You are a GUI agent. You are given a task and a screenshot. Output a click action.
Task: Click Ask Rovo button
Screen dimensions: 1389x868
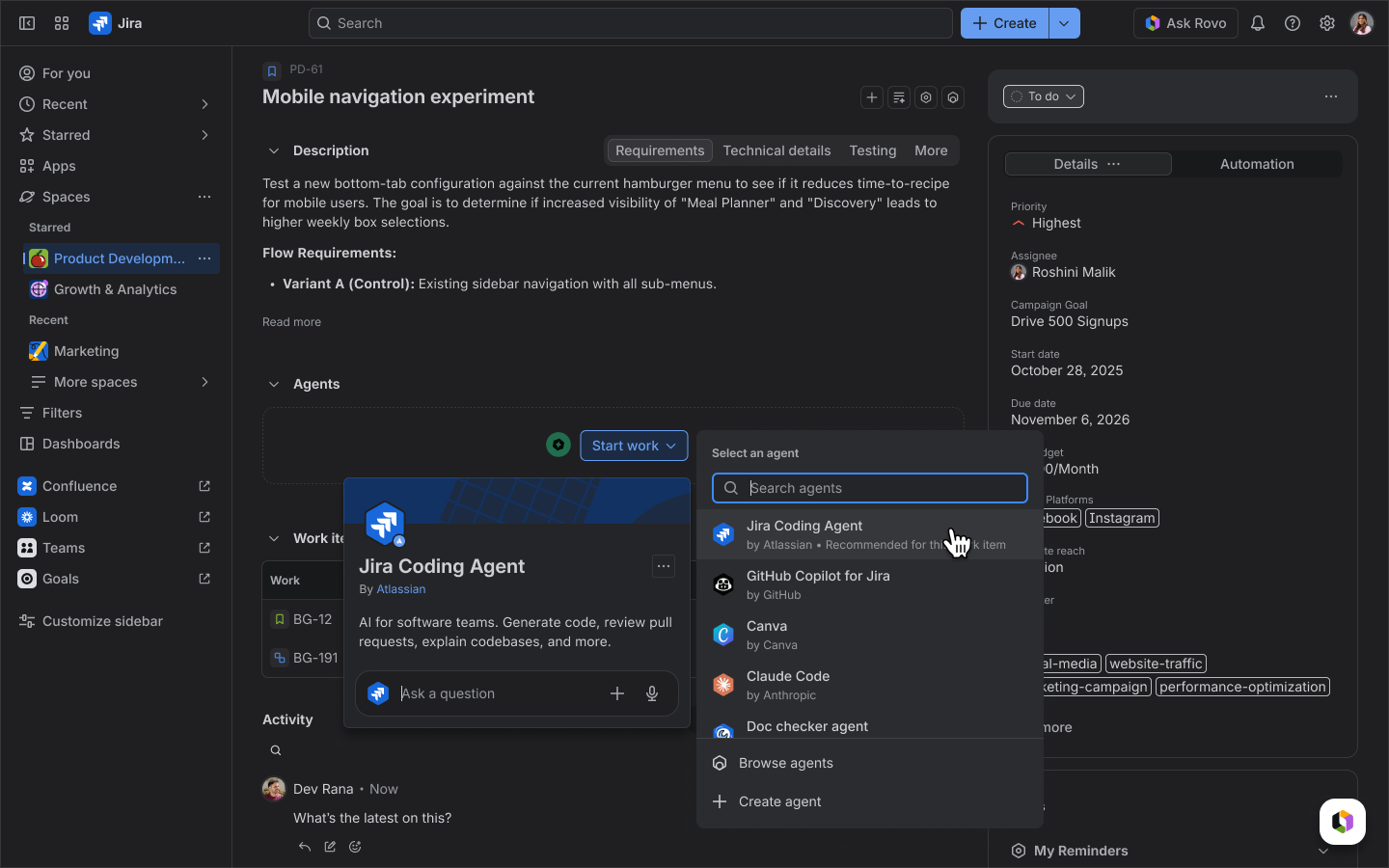click(1185, 23)
